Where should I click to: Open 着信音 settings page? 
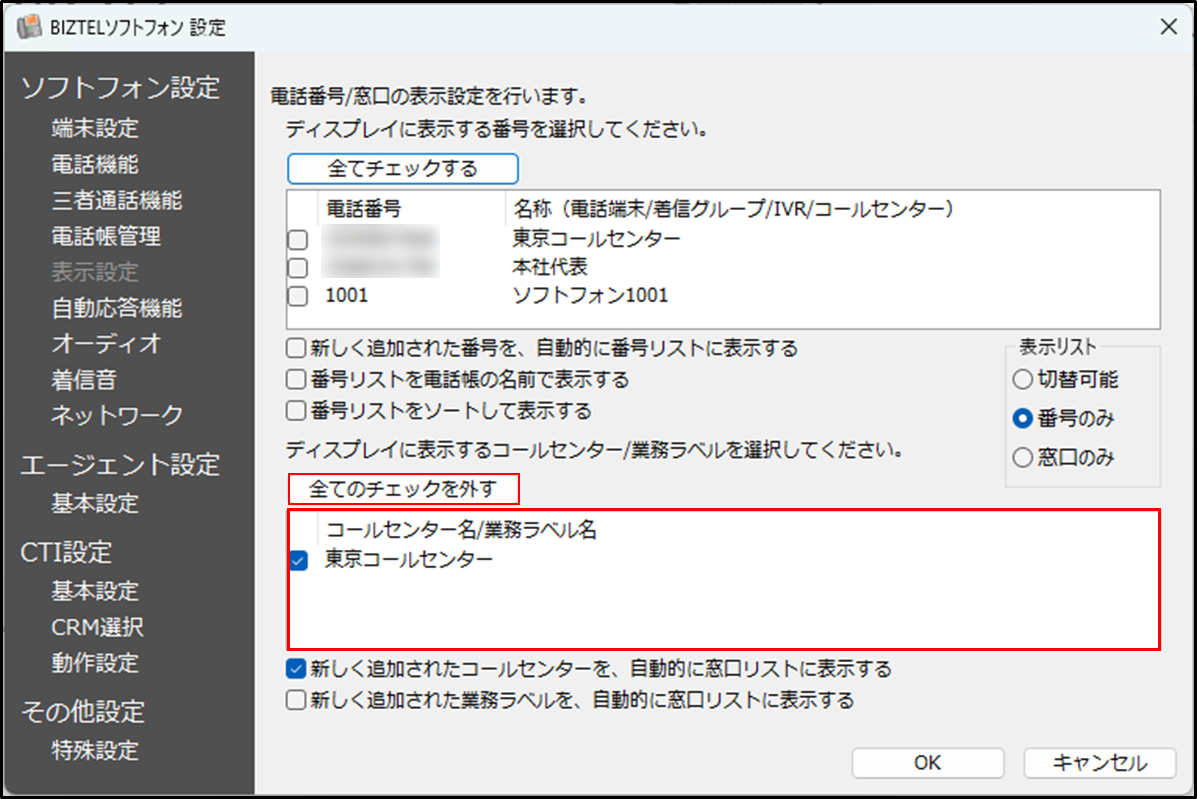84,379
